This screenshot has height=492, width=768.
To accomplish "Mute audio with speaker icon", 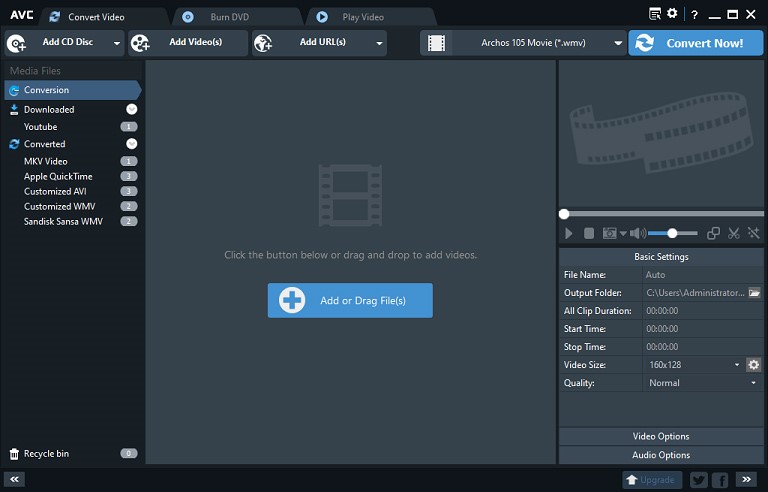I will click(x=638, y=233).
